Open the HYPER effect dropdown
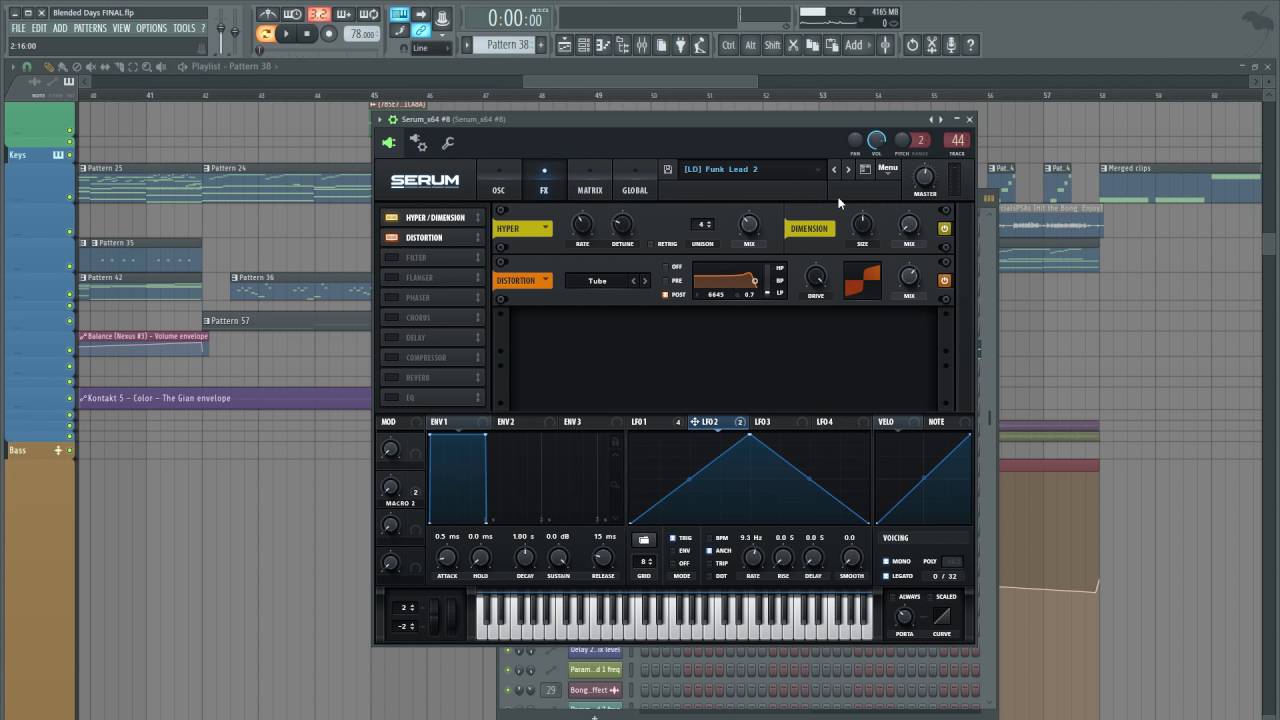Image resolution: width=1280 pixels, height=720 pixels. tap(522, 229)
